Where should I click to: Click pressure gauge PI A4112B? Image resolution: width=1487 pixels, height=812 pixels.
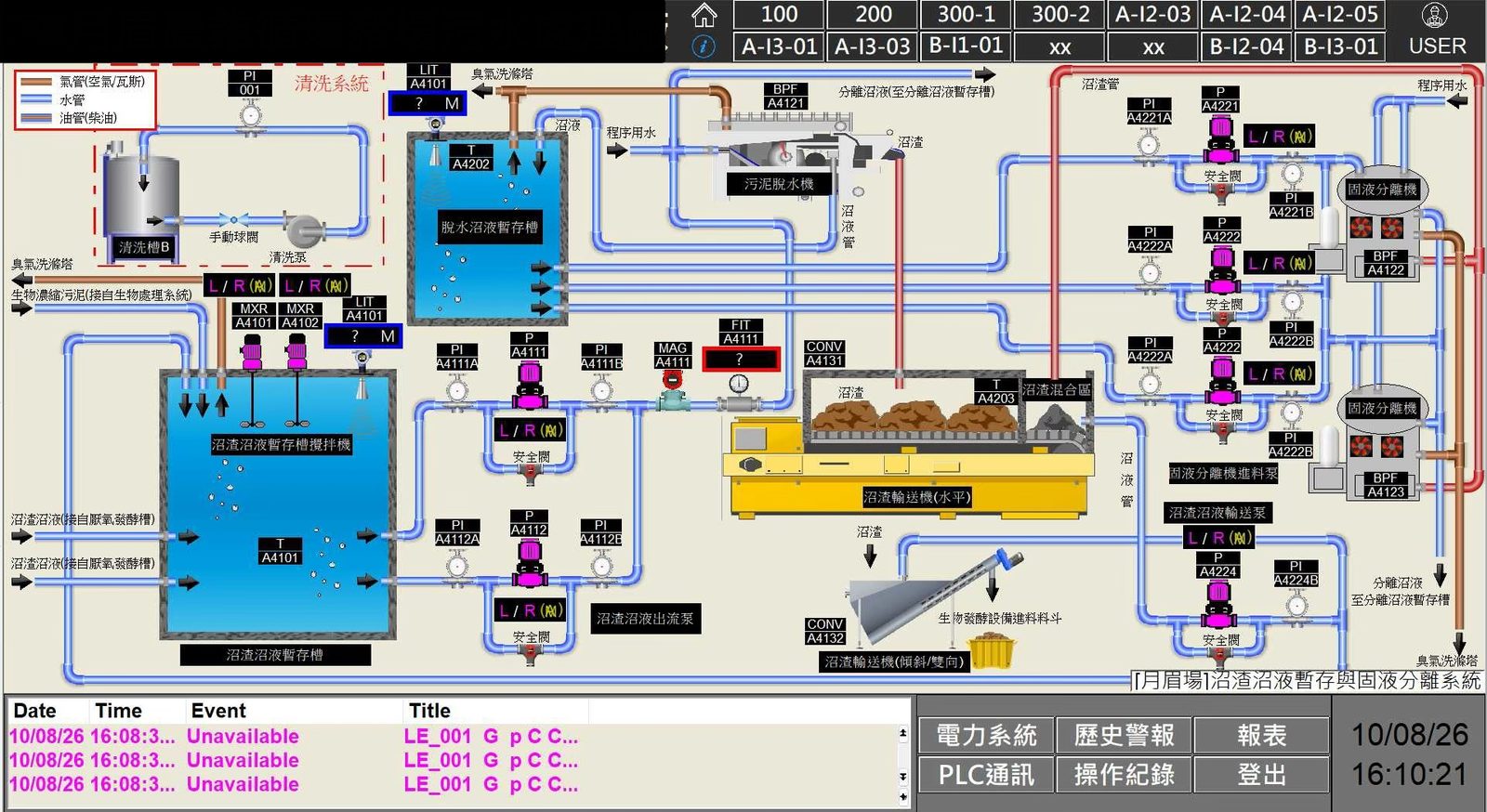pos(601,565)
